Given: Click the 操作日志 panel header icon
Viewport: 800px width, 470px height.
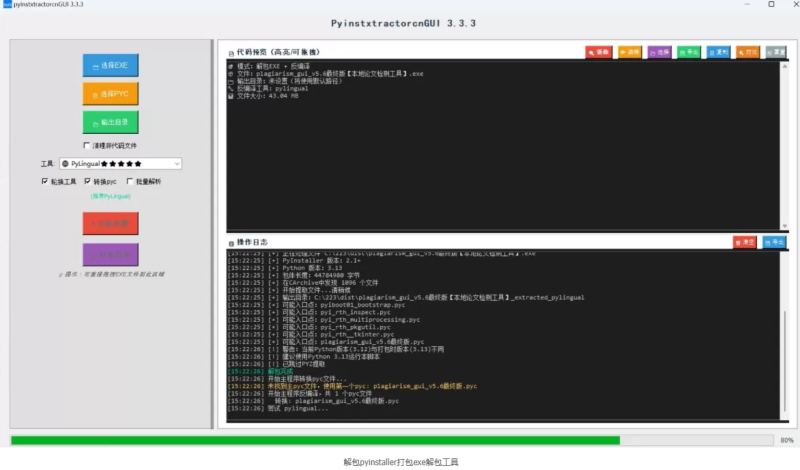Looking at the screenshot, I should [231, 243].
